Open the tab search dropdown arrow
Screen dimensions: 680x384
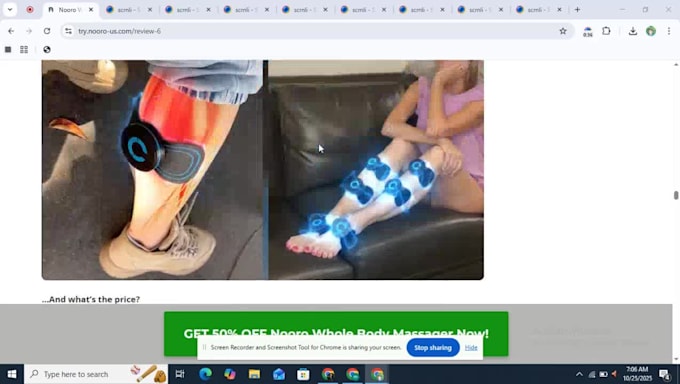pyautogui.click(x=10, y=9)
